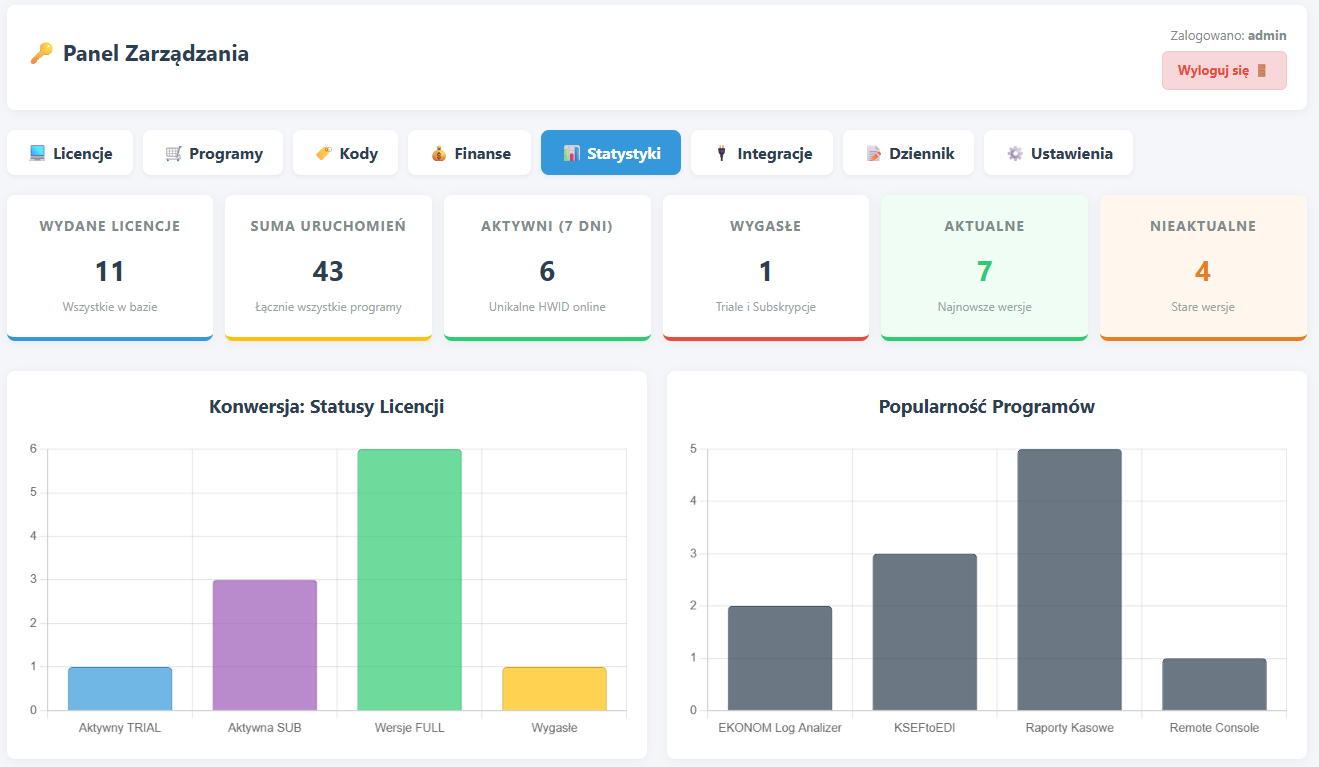1319x767 pixels.
Task: Click the laptop icon on Licencje tab
Action: point(37,153)
